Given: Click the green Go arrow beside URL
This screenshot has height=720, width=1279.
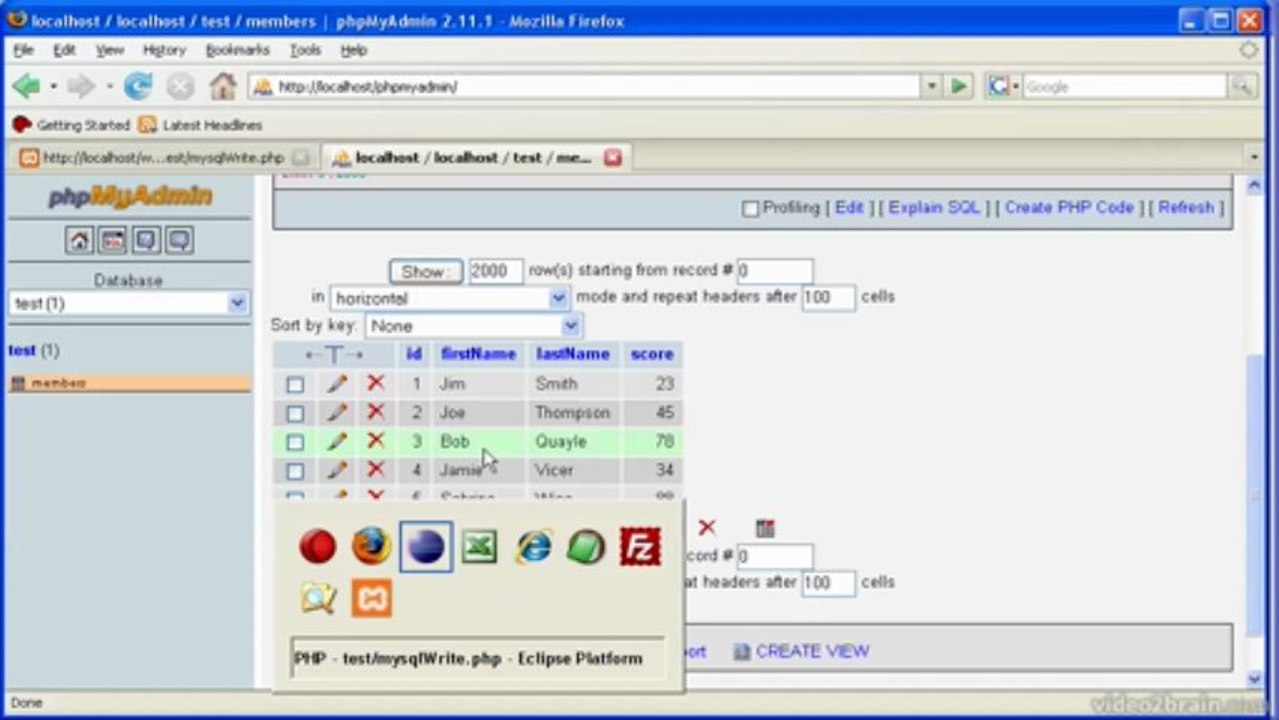Looking at the screenshot, I should [x=959, y=87].
